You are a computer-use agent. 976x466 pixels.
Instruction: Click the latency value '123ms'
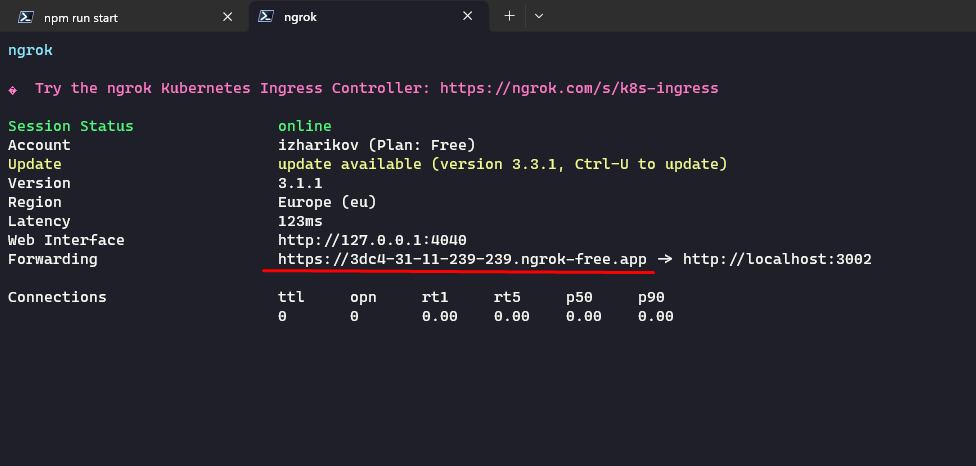[300, 221]
